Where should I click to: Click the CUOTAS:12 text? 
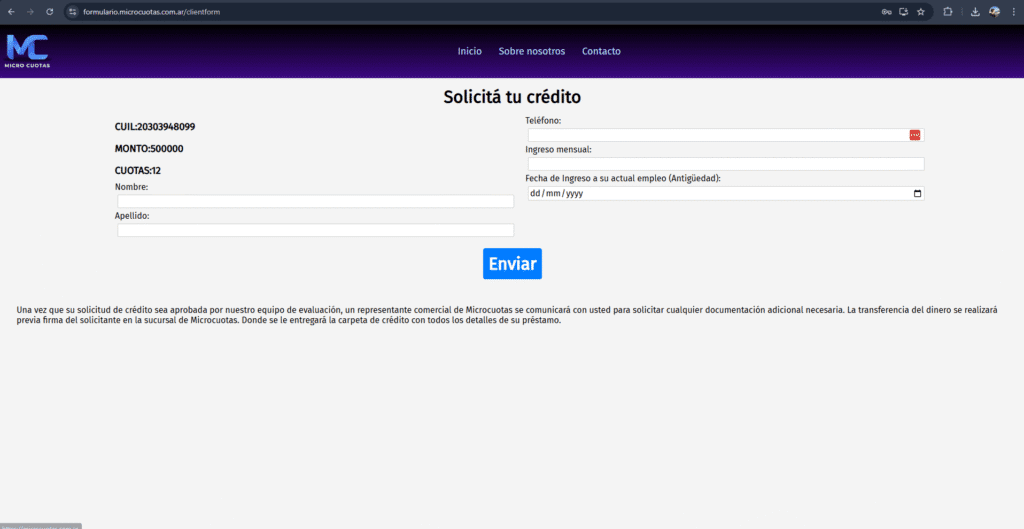(138, 170)
